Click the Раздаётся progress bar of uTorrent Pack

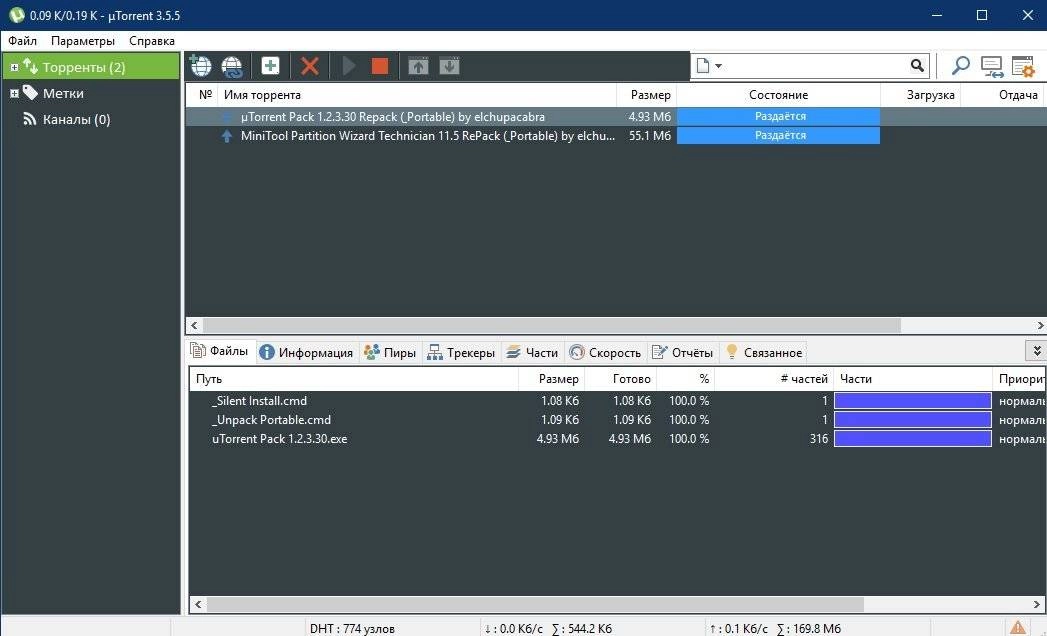(778, 116)
